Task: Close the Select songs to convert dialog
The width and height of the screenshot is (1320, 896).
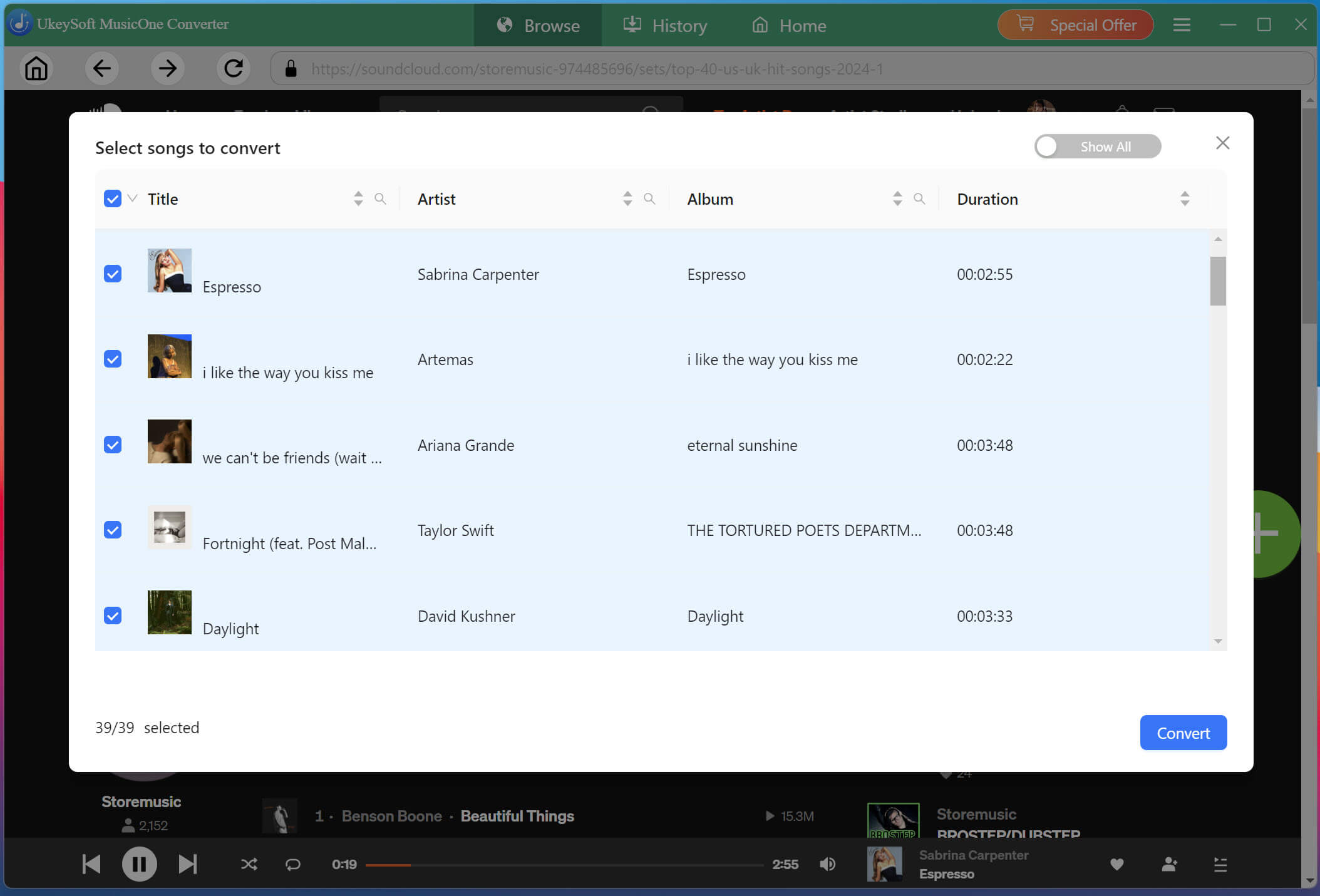Action: point(1222,143)
